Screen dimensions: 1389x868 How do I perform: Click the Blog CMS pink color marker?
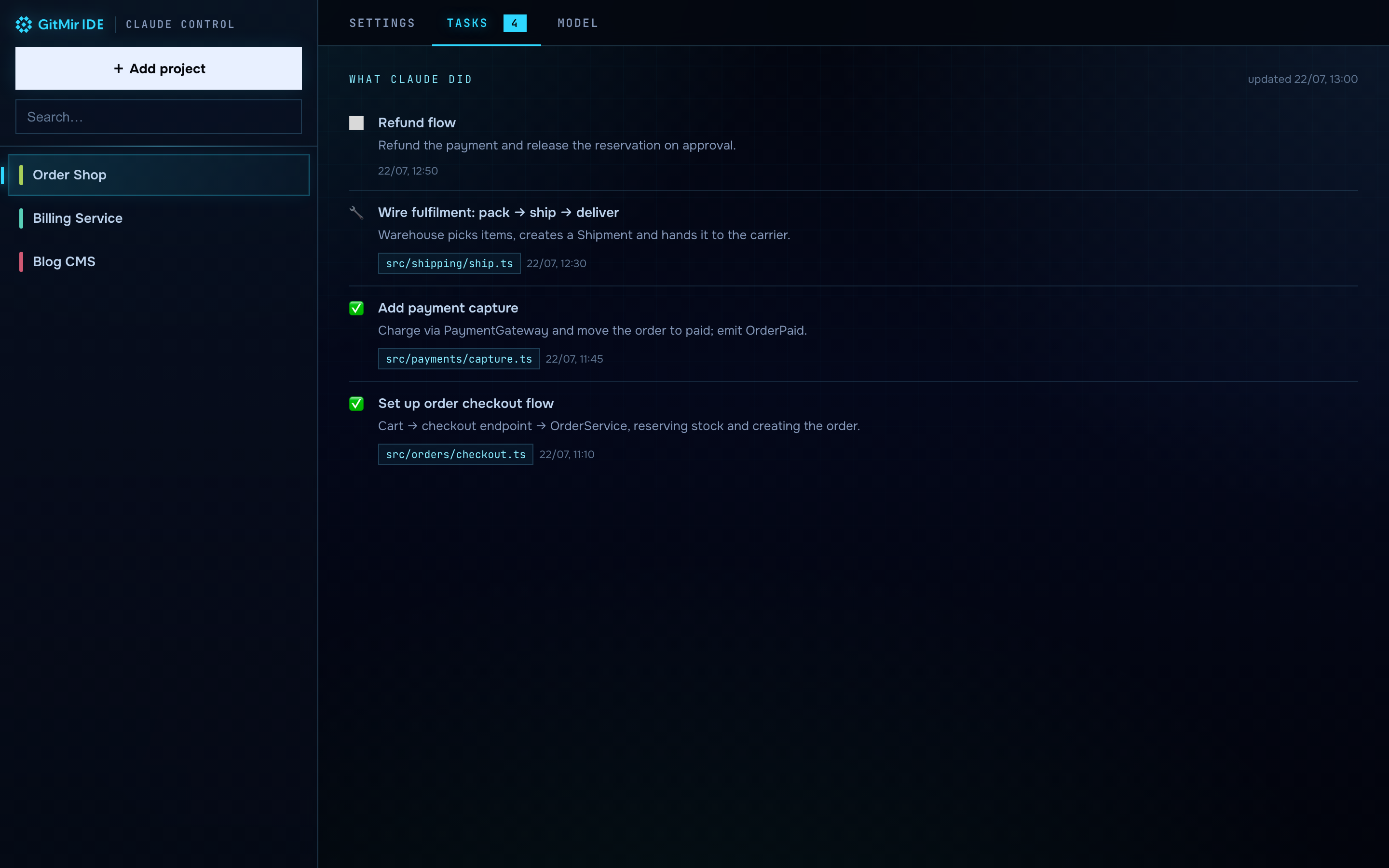(21, 262)
